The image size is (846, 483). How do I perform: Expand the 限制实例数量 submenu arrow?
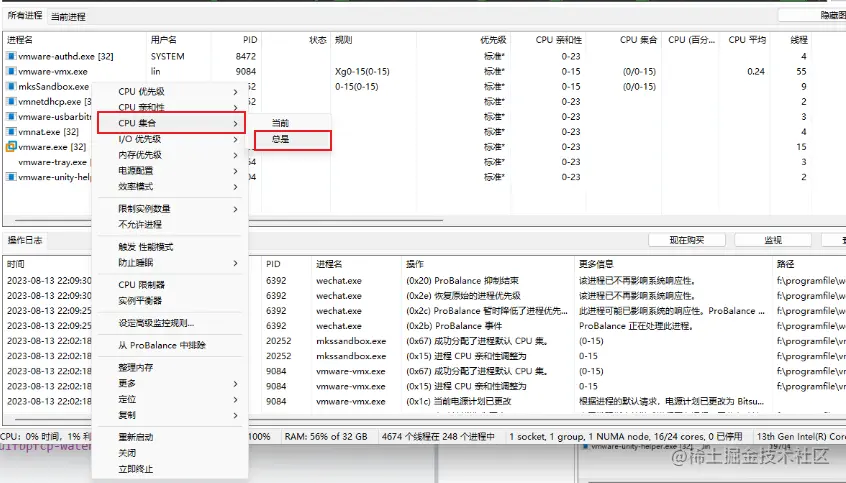click(x=235, y=209)
